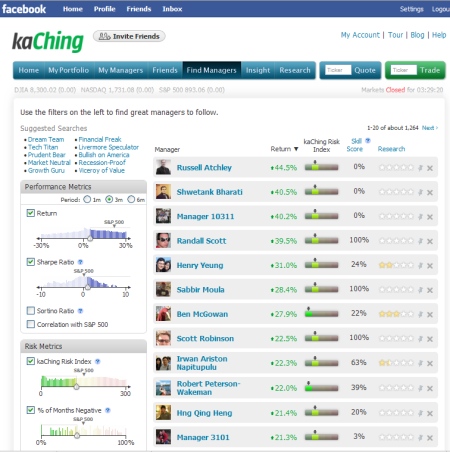Enable the Sortino Ratio checkbox
The width and height of the screenshot is (450, 452).
(x=31, y=311)
